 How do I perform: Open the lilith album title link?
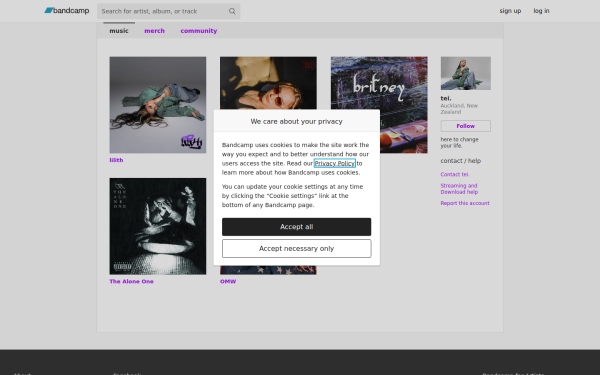(x=116, y=160)
